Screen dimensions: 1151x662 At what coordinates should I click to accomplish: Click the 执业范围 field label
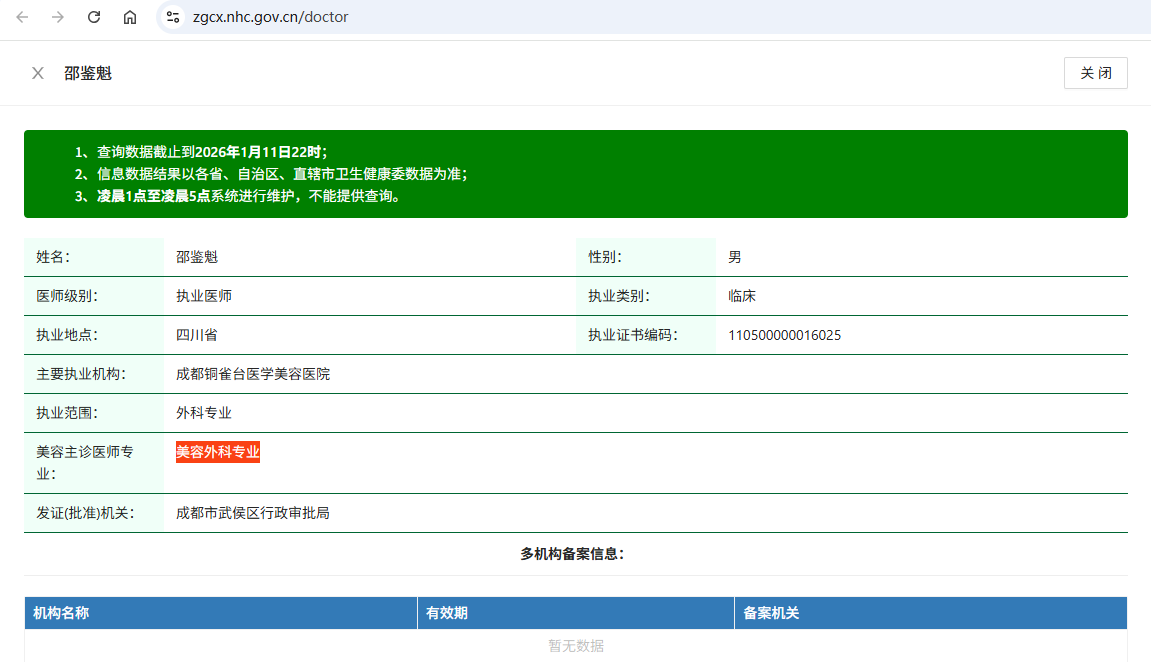click(x=67, y=413)
